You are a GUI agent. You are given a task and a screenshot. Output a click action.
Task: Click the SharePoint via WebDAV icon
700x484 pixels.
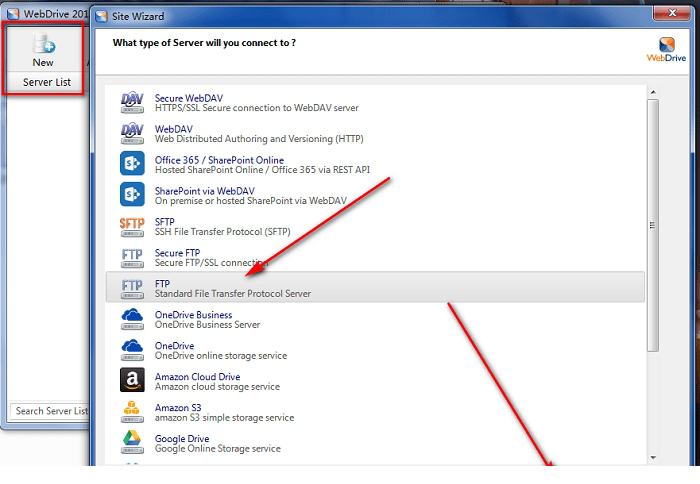pos(132,195)
